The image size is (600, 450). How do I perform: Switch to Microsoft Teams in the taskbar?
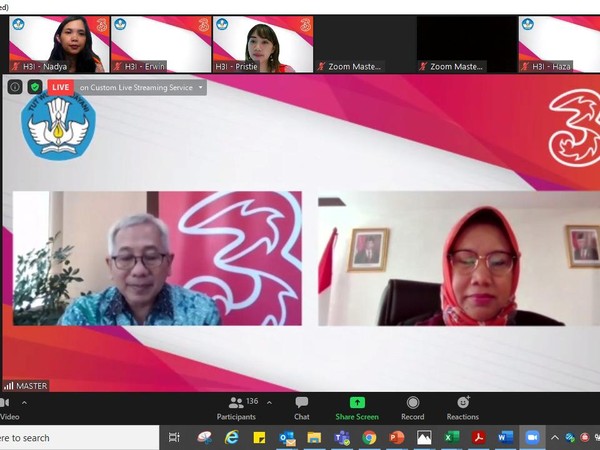click(342, 437)
